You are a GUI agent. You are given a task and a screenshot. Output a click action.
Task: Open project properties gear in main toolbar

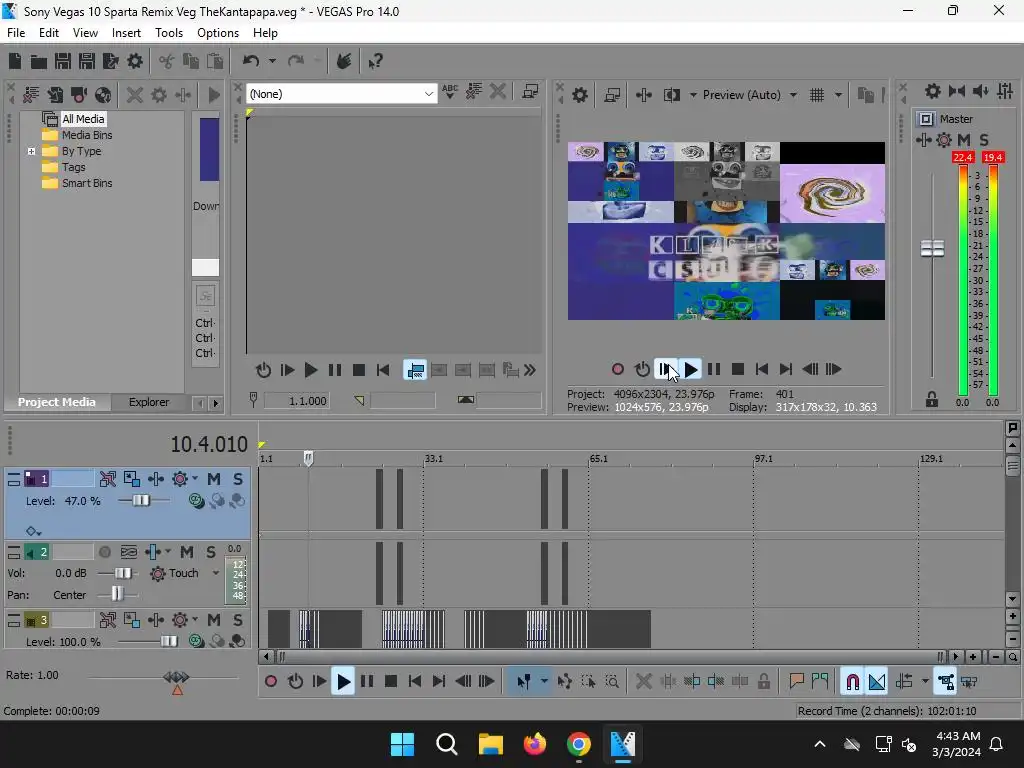[x=135, y=61]
